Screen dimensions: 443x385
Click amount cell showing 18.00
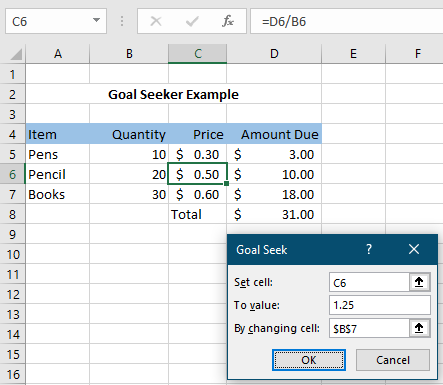pos(274,194)
